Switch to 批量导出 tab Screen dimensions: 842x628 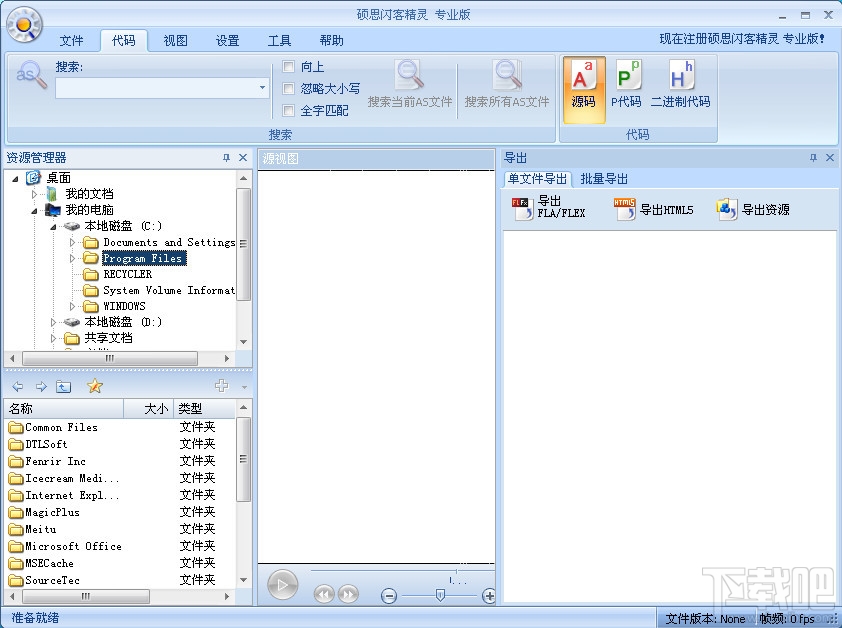coord(604,179)
